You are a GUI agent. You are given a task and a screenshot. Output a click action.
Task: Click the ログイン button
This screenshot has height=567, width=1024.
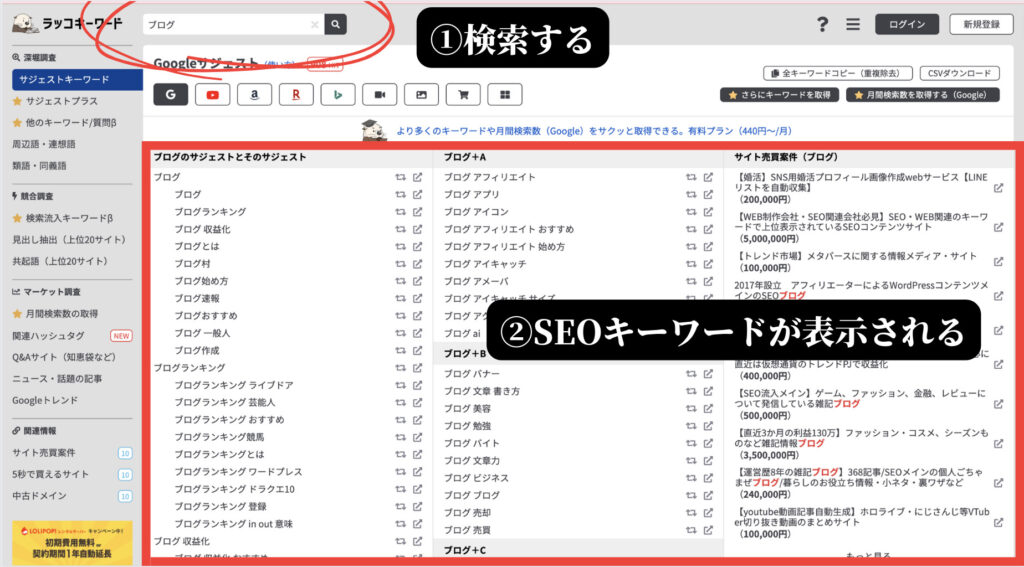(x=907, y=24)
